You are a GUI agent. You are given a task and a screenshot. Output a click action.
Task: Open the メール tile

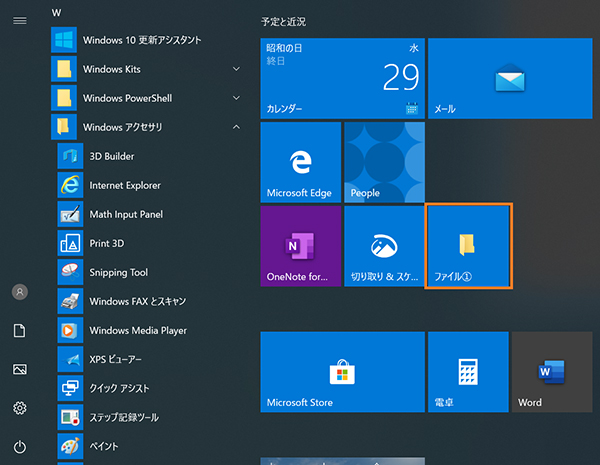[x=510, y=78]
